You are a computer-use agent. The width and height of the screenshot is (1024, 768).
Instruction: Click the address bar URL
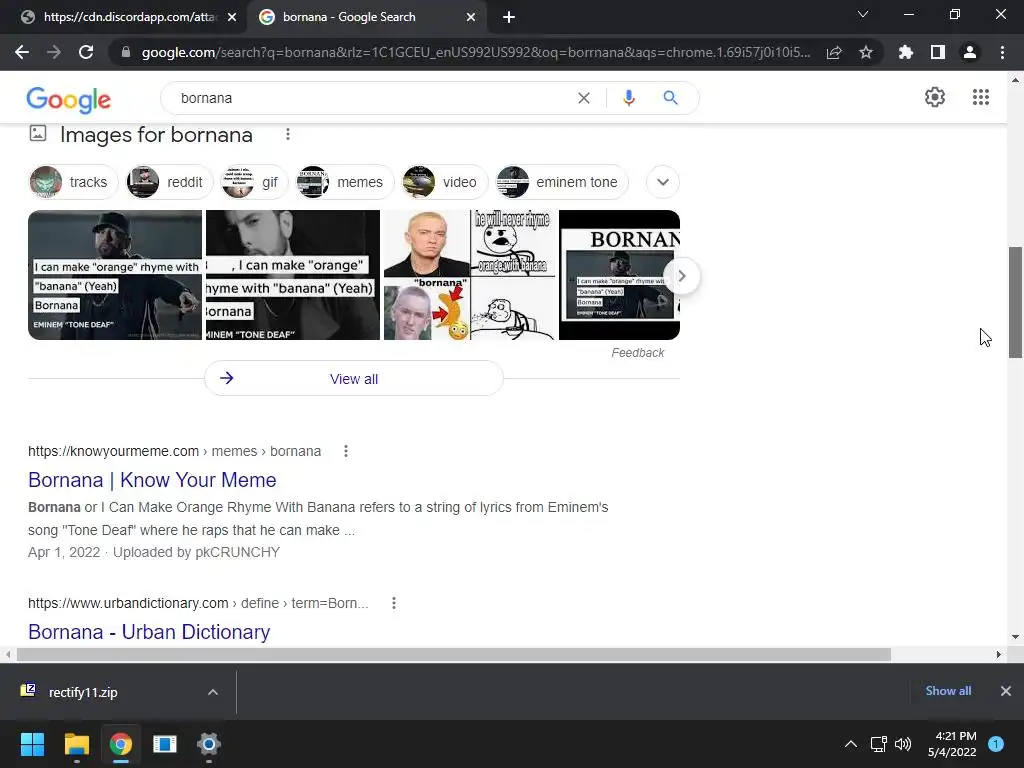475,52
